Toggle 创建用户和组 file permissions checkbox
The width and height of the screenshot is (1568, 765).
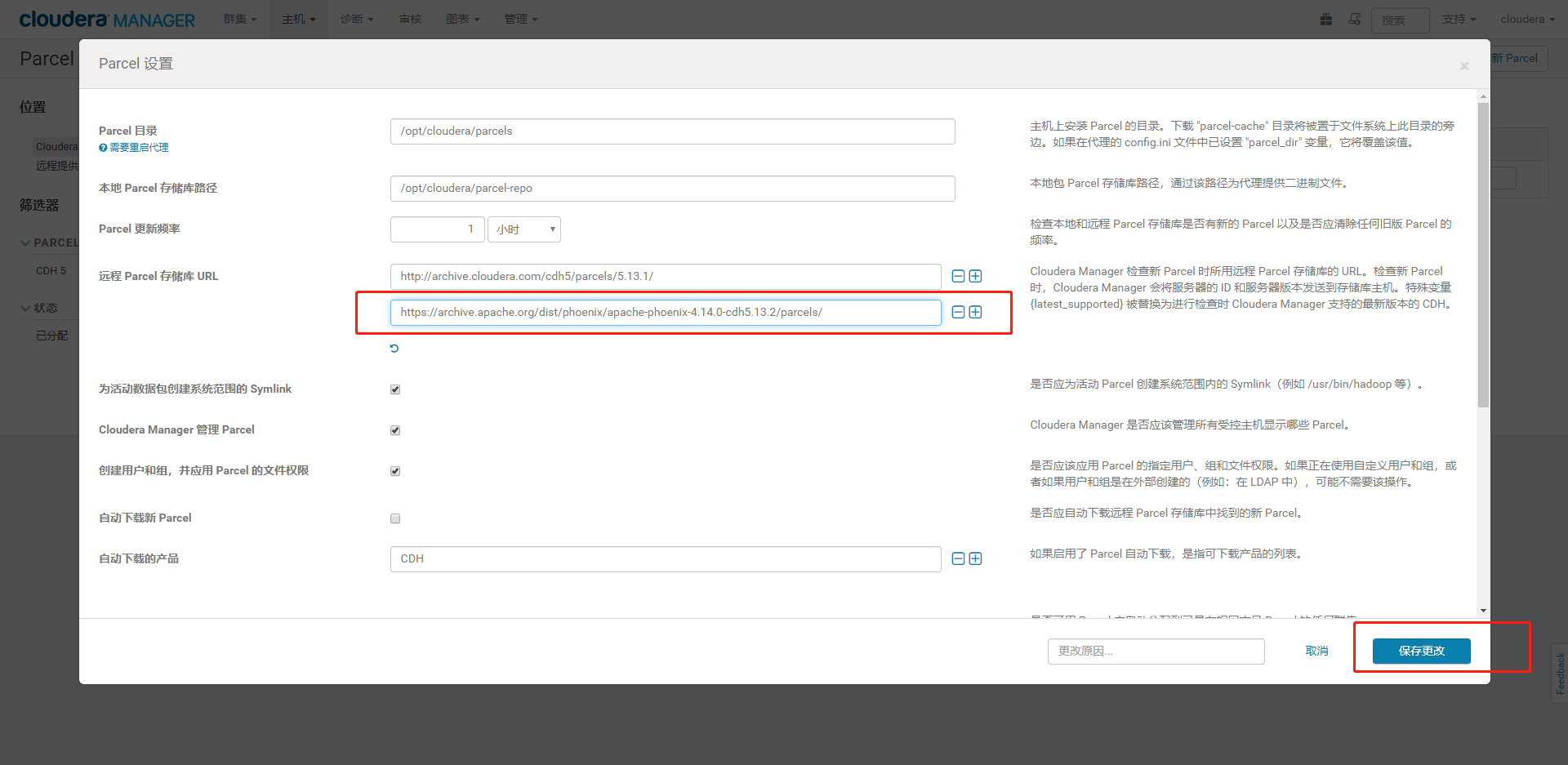click(x=395, y=471)
